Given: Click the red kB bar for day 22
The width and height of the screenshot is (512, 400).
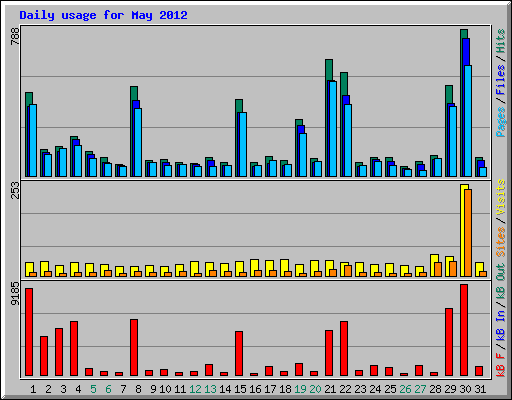Looking at the screenshot, I should 344,348.
